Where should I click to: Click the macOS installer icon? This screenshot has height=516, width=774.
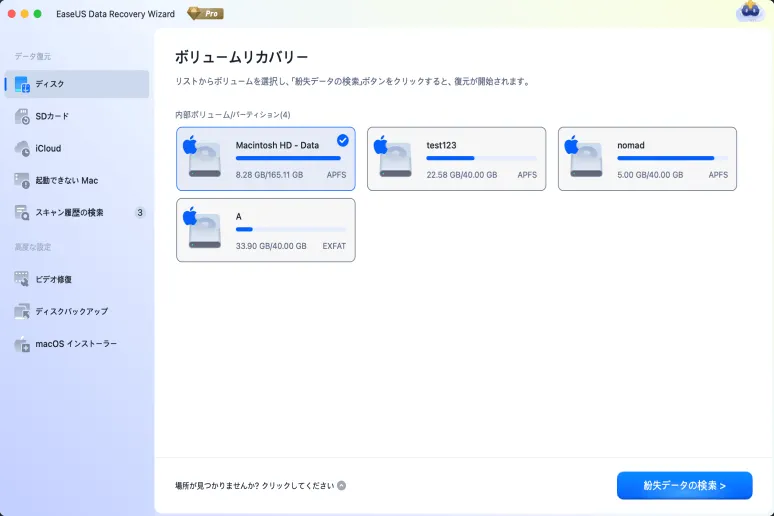pyautogui.click(x=22, y=344)
